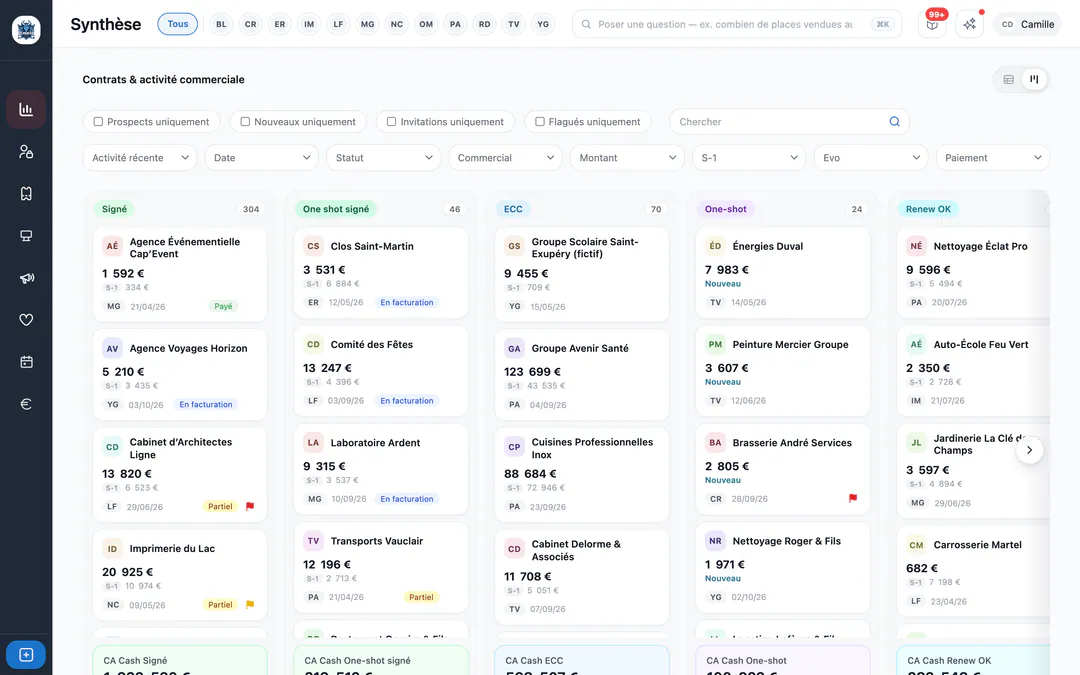This screenshot has width=1080, height=675.
Task: Open the contacts people icon in sidebar
Action: (x=26, y=152)
